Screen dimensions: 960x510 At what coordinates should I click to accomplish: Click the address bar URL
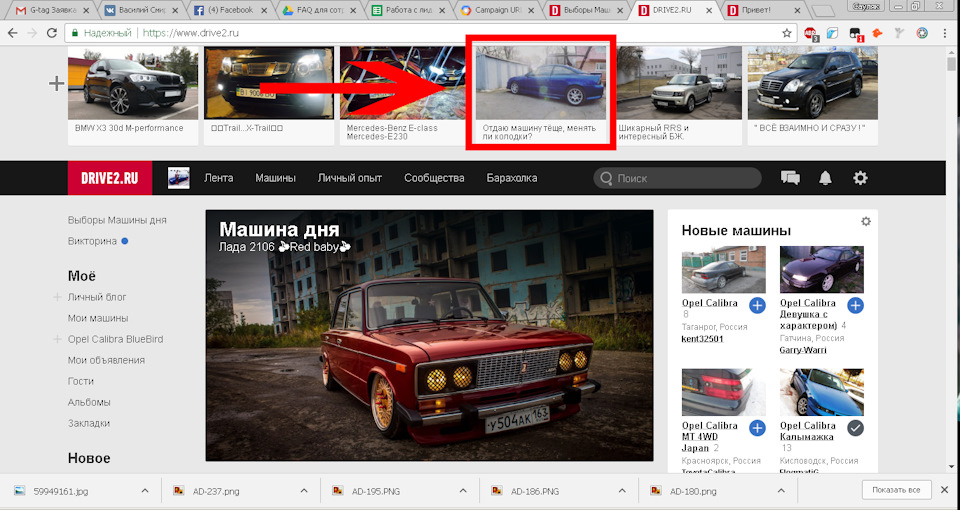[x=190, y=33]
